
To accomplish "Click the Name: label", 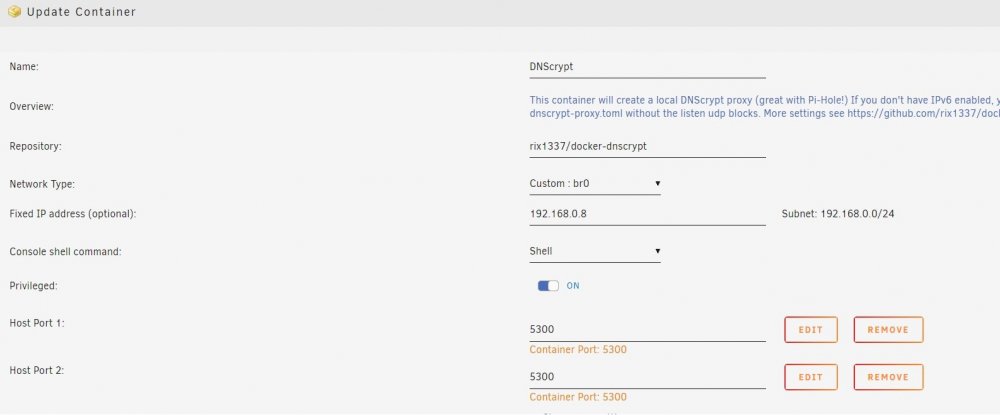I will 24,66.
